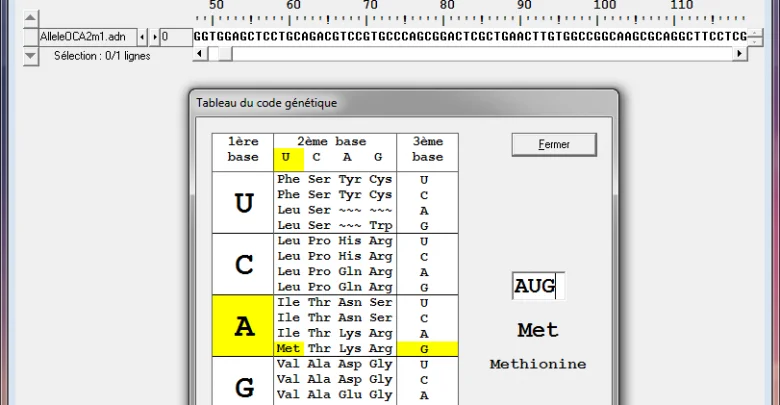The width and height of the screenshot is (780, 405).
Task: Select the yellow first base A cell
Action: [243, 326]
